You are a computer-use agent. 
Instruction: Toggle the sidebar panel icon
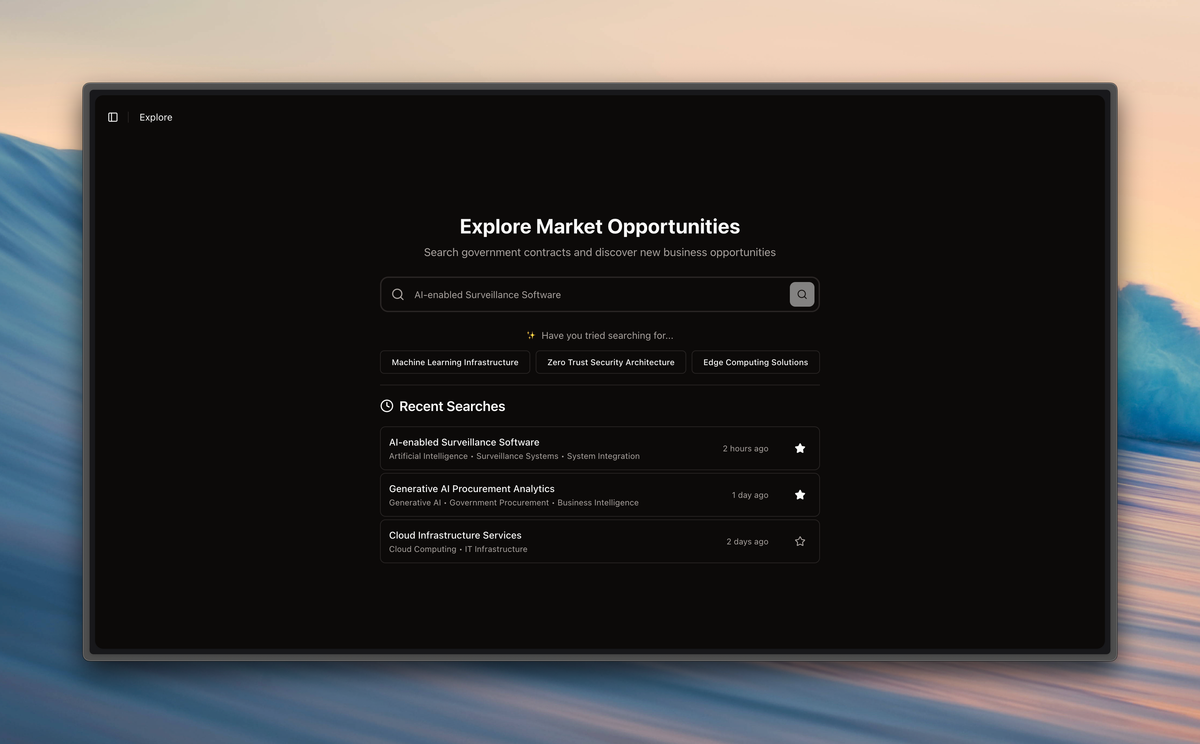tap(113, 117)
